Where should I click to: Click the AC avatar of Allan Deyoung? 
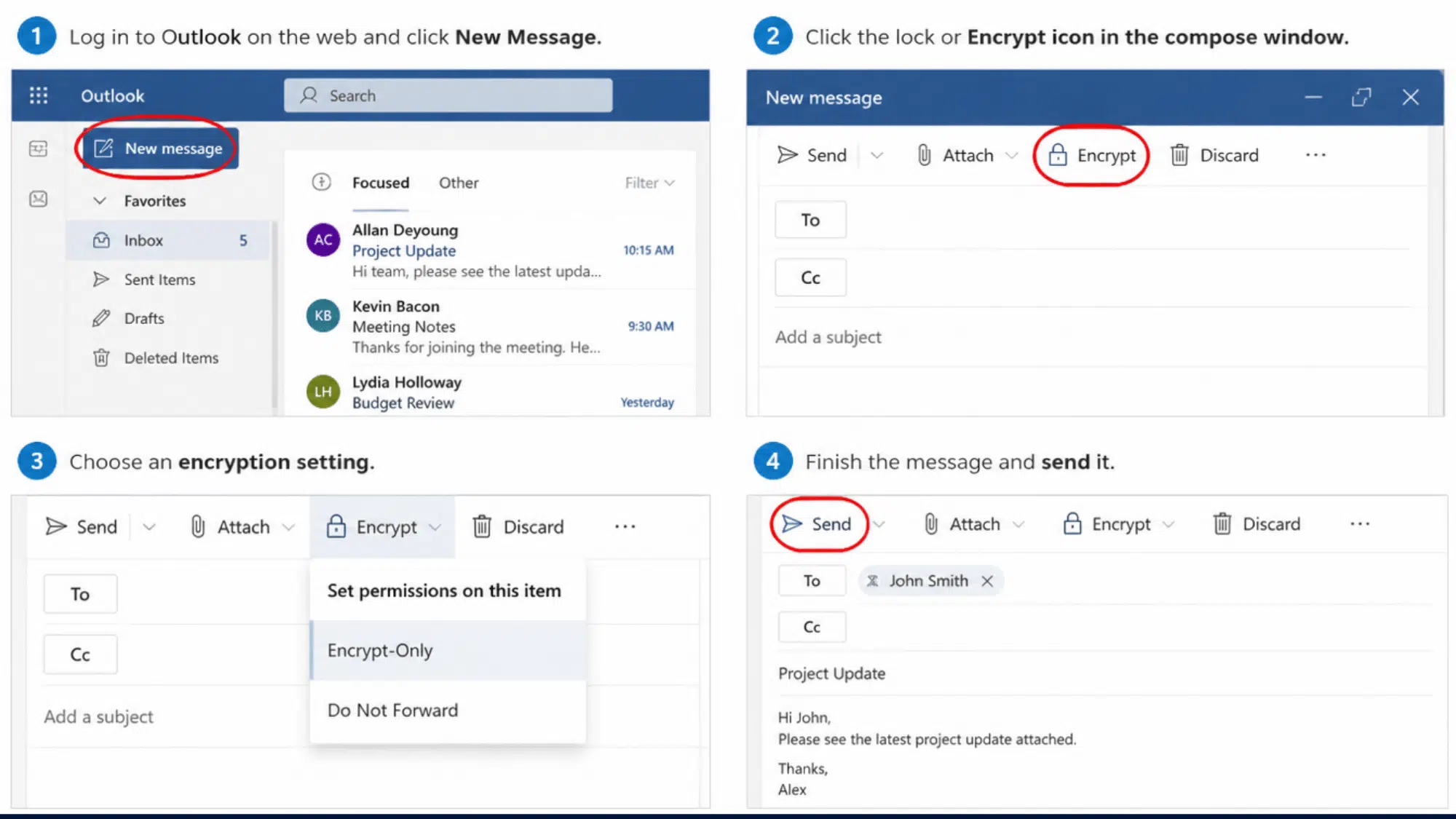tap(323, 240)
